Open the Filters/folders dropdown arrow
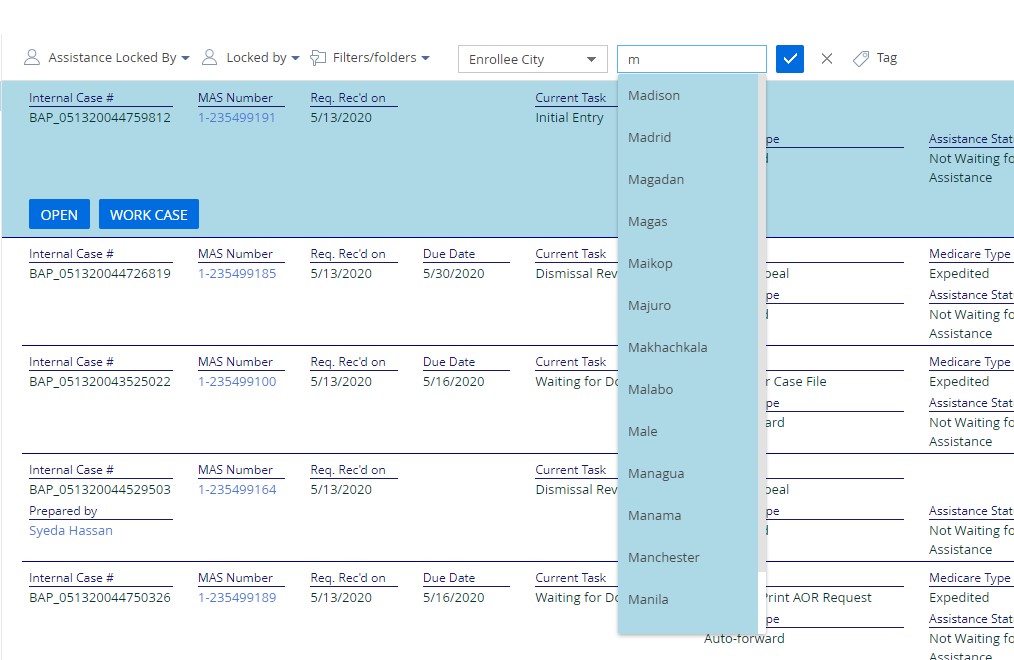Image resolution: width=1014 pixels, height=660 pixels. pyautogui.click(x=426, y=58)
